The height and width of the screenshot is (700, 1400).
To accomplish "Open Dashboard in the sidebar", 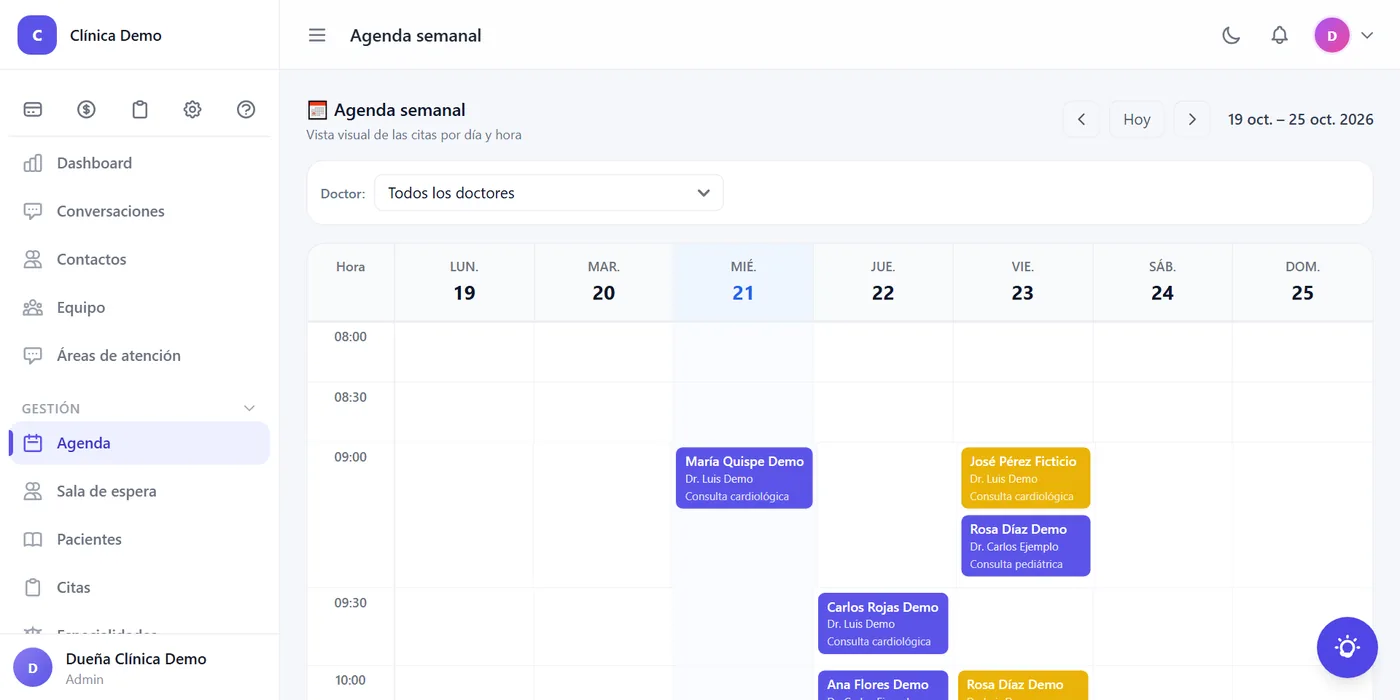I will (x=140, y=163).
